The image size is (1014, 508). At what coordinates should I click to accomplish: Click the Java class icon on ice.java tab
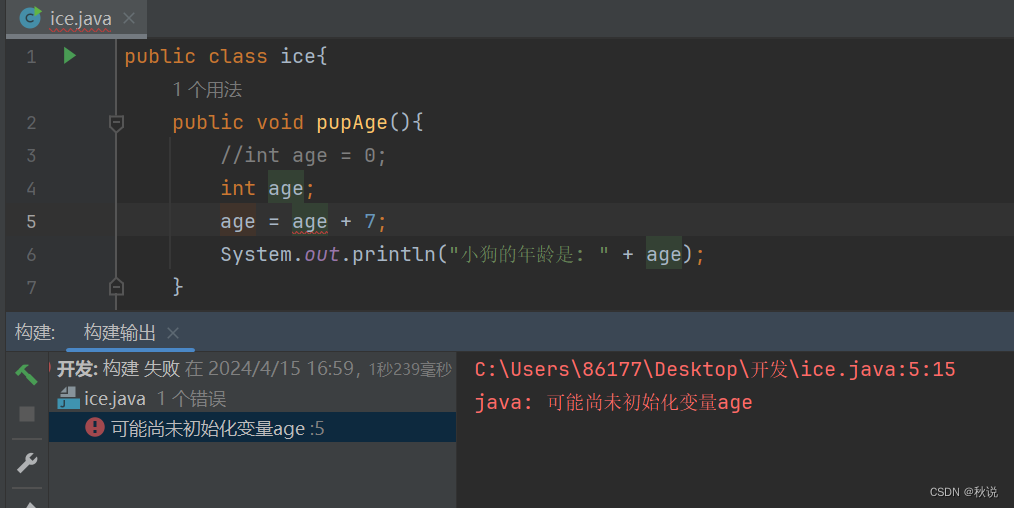pos(30,17)
